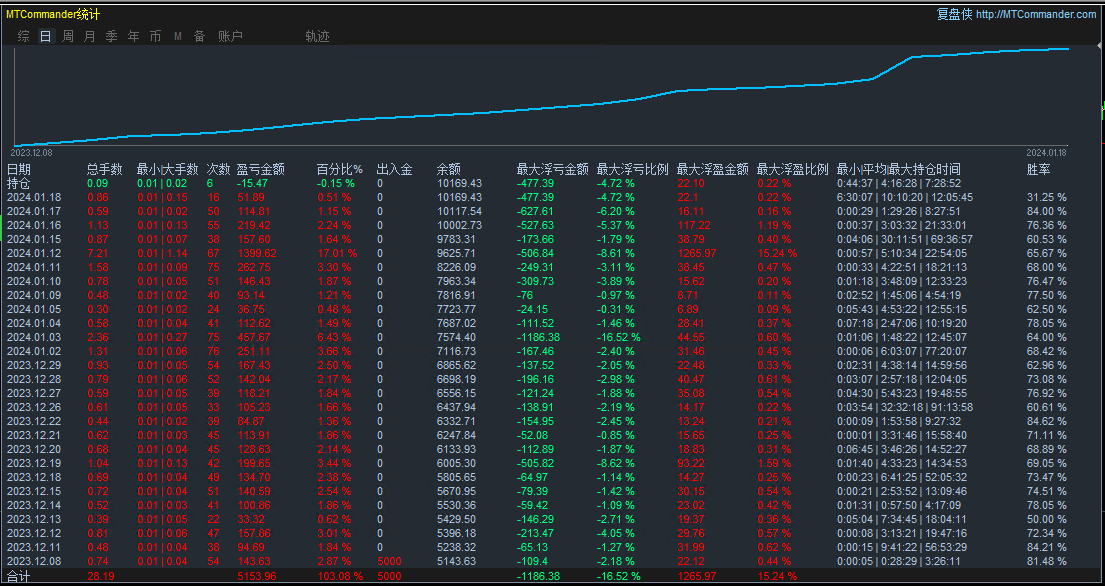The width and height of the screenshot is (1105, 586).
Task: Click the 盈亏金额 column header
Action: (x=260, y=169)
